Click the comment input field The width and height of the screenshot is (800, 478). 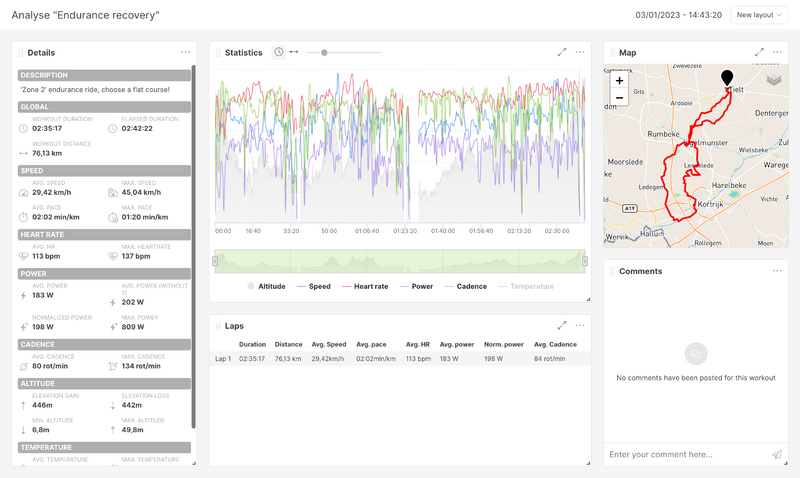click(x=685, y=454)
